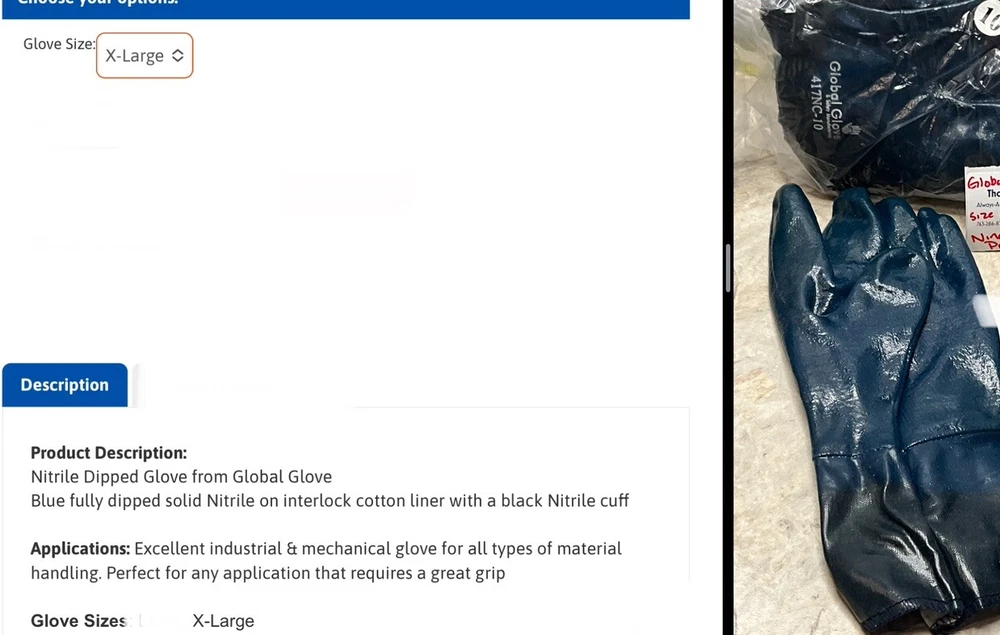Screen dimensions: 1000x635
Task: Click the Glove Sizes X-Large line
Action: click(x=142, y=621)
